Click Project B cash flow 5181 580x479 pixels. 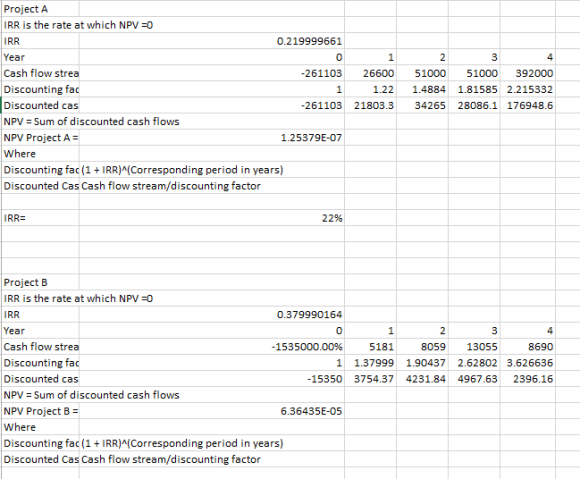coord(370,347)
